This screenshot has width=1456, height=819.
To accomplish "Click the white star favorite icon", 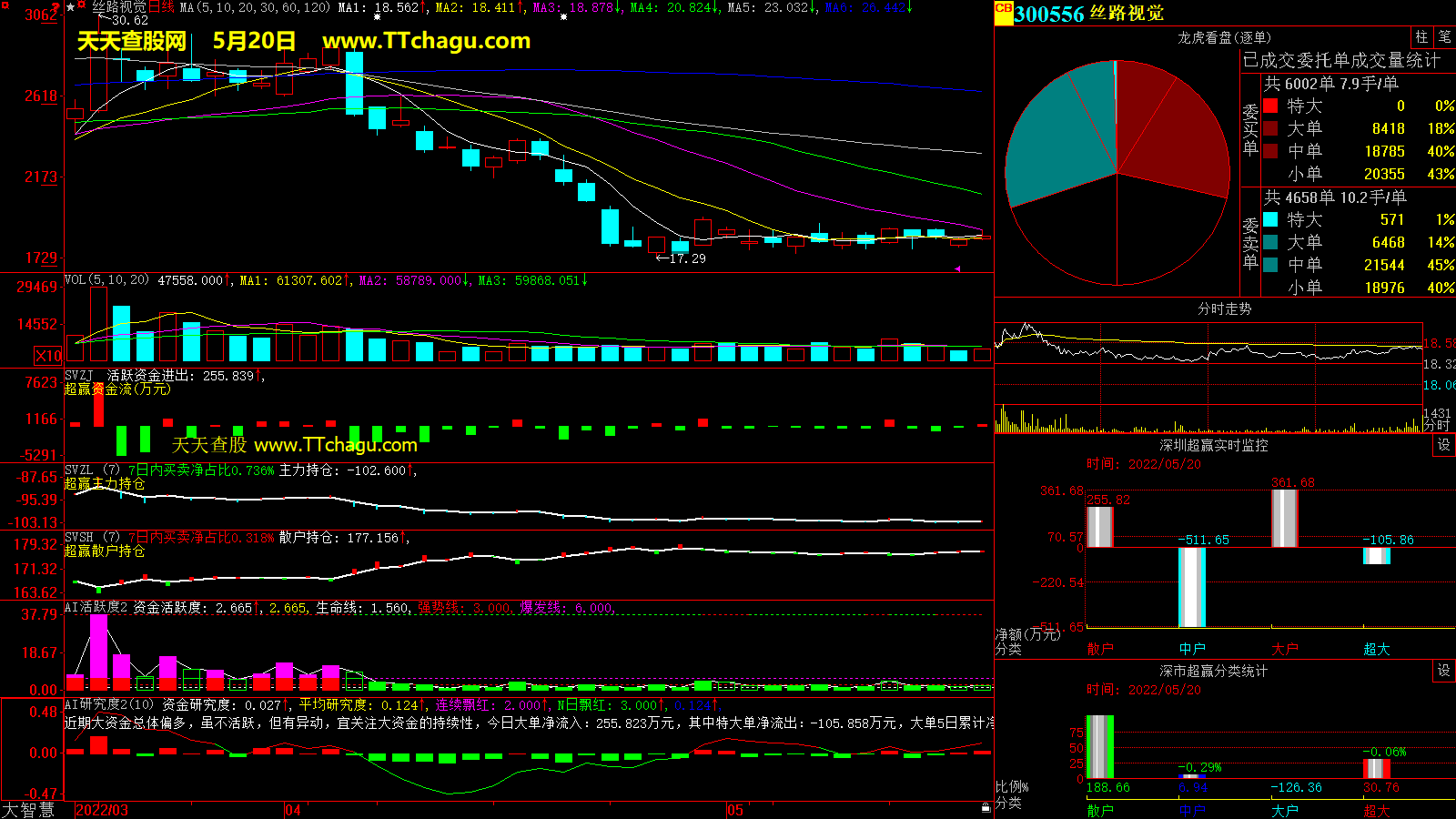I will pyautogui.click(x=71, y=7).
